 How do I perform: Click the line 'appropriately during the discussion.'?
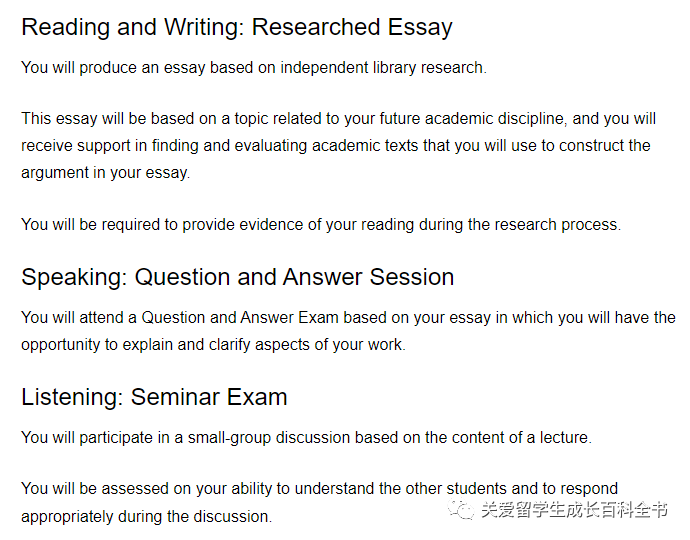pyautogui.click(x=147, y=516)
